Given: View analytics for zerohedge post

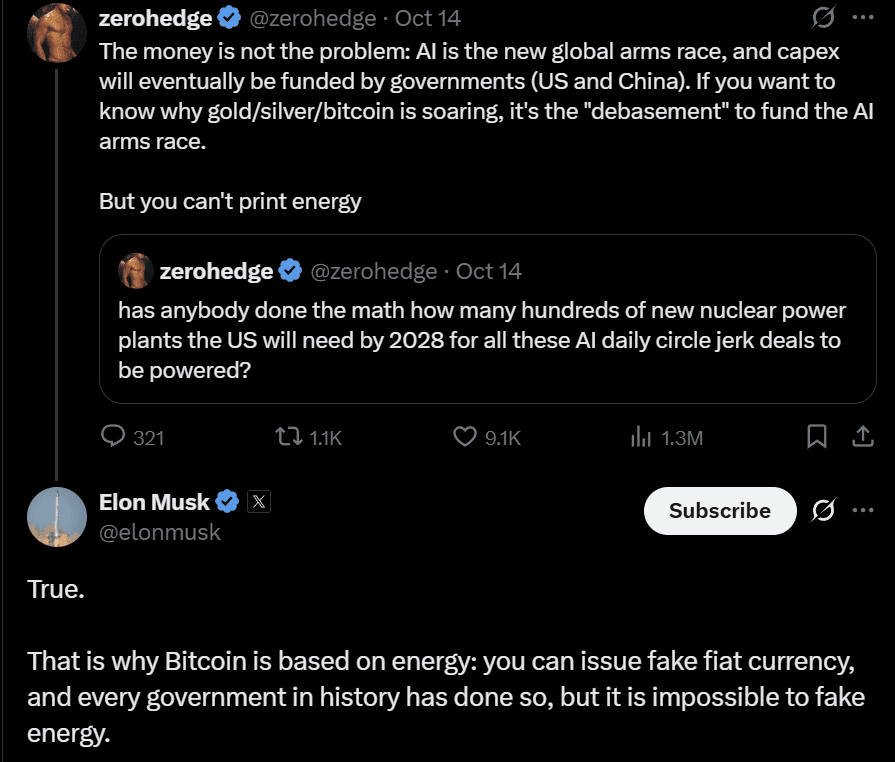Looking at the screenshot, I should click(640, 436).
